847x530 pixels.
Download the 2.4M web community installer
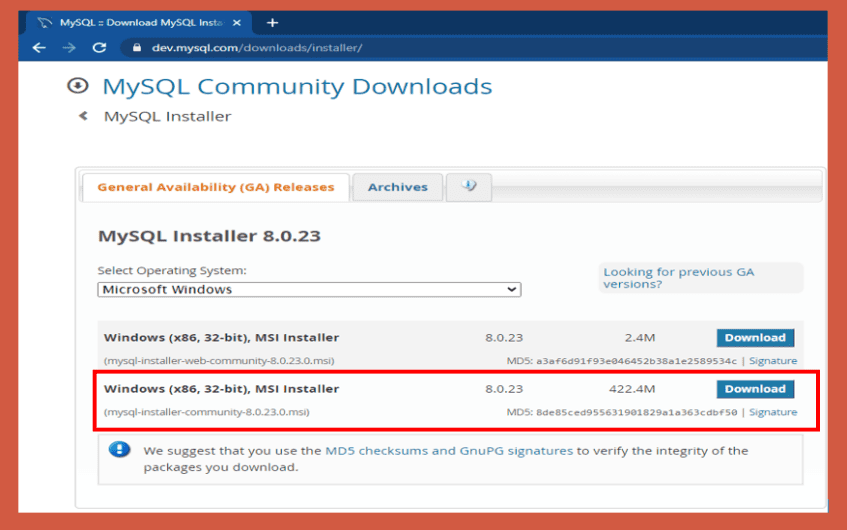pyautogui.click(x=755, y=338)
